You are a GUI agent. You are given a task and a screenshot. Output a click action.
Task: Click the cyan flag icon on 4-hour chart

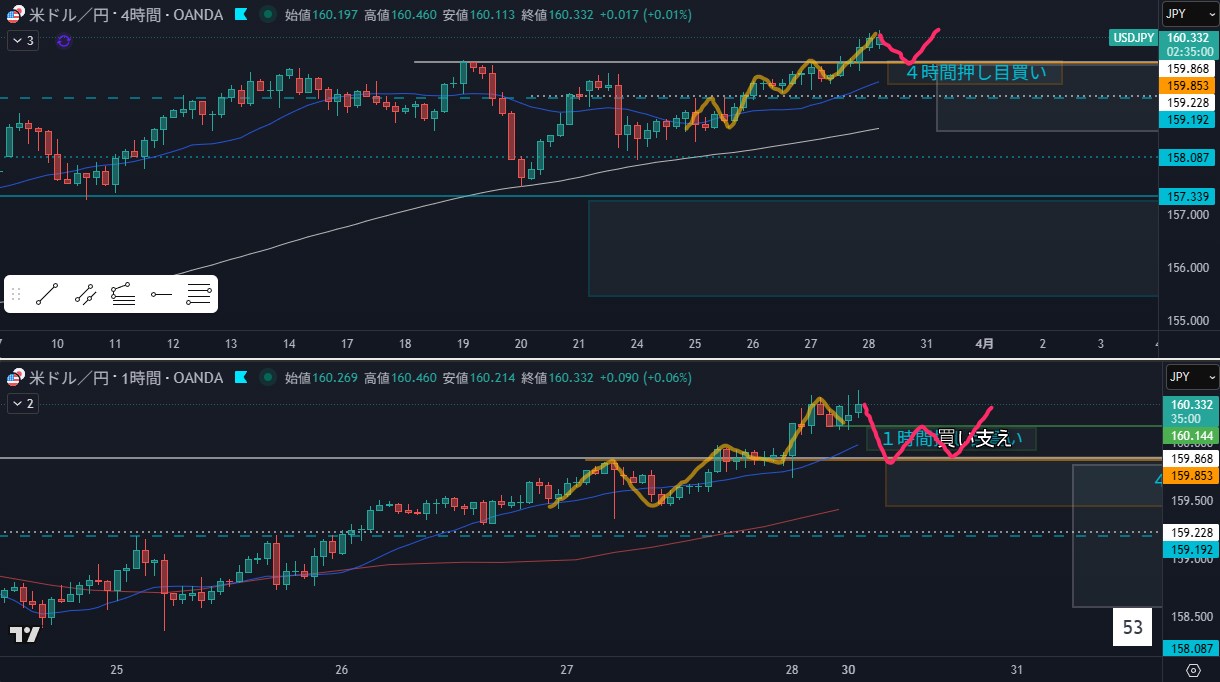[240, 14]
